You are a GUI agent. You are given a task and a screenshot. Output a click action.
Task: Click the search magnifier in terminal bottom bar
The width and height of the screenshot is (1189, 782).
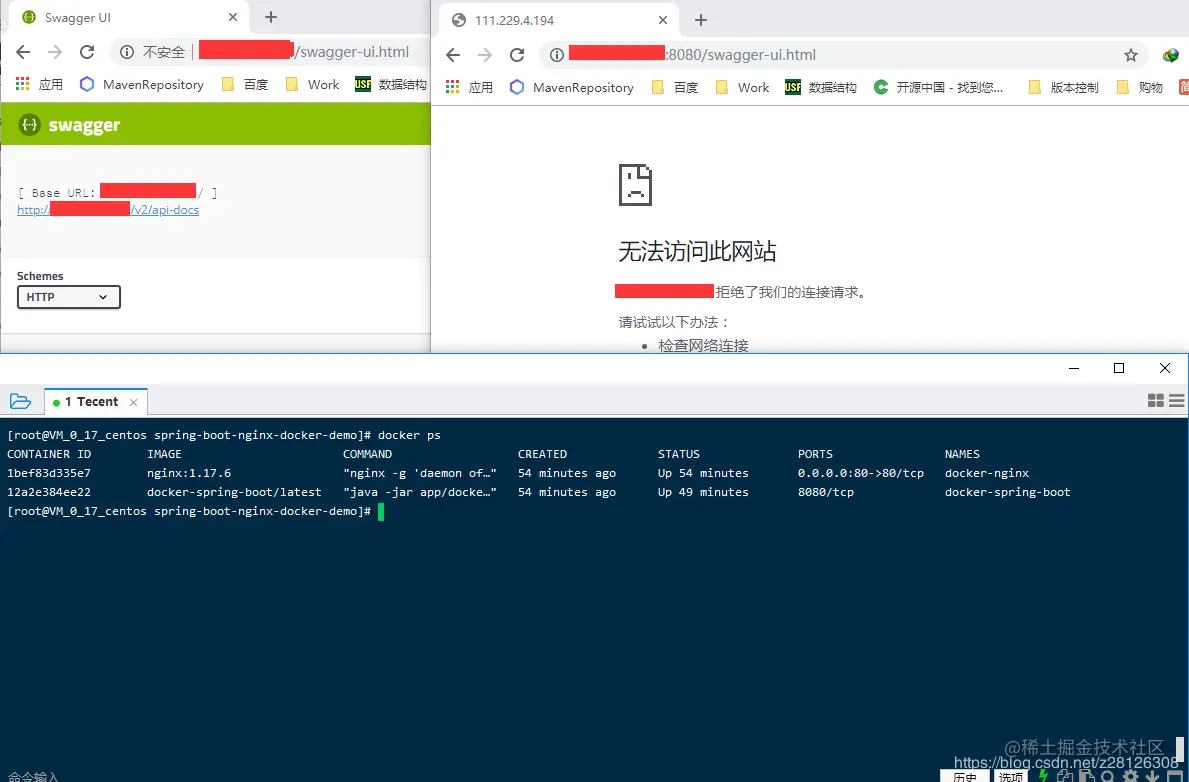(1108, 776)
